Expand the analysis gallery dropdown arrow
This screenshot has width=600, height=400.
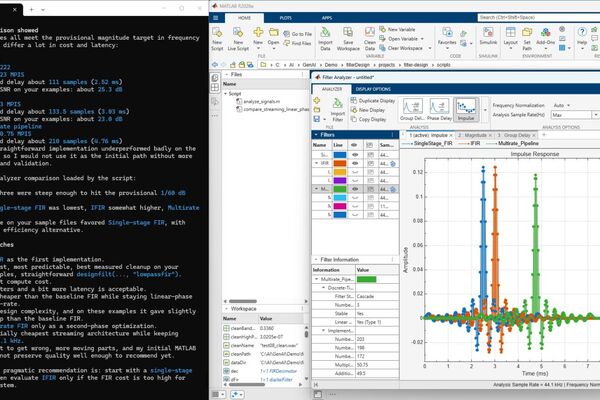[x=485, y=110]
